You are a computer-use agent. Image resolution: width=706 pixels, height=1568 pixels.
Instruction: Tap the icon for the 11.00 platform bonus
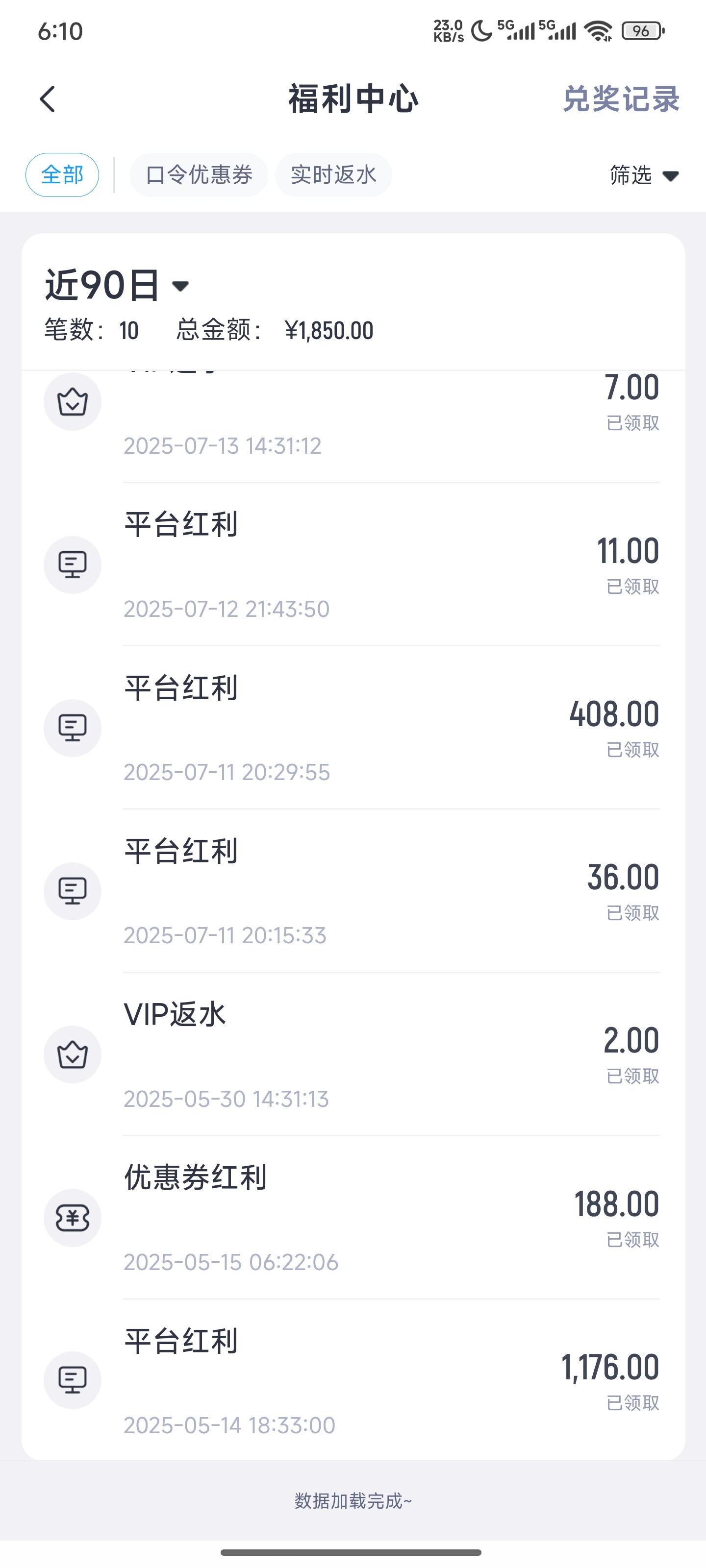tap(73, 565)
